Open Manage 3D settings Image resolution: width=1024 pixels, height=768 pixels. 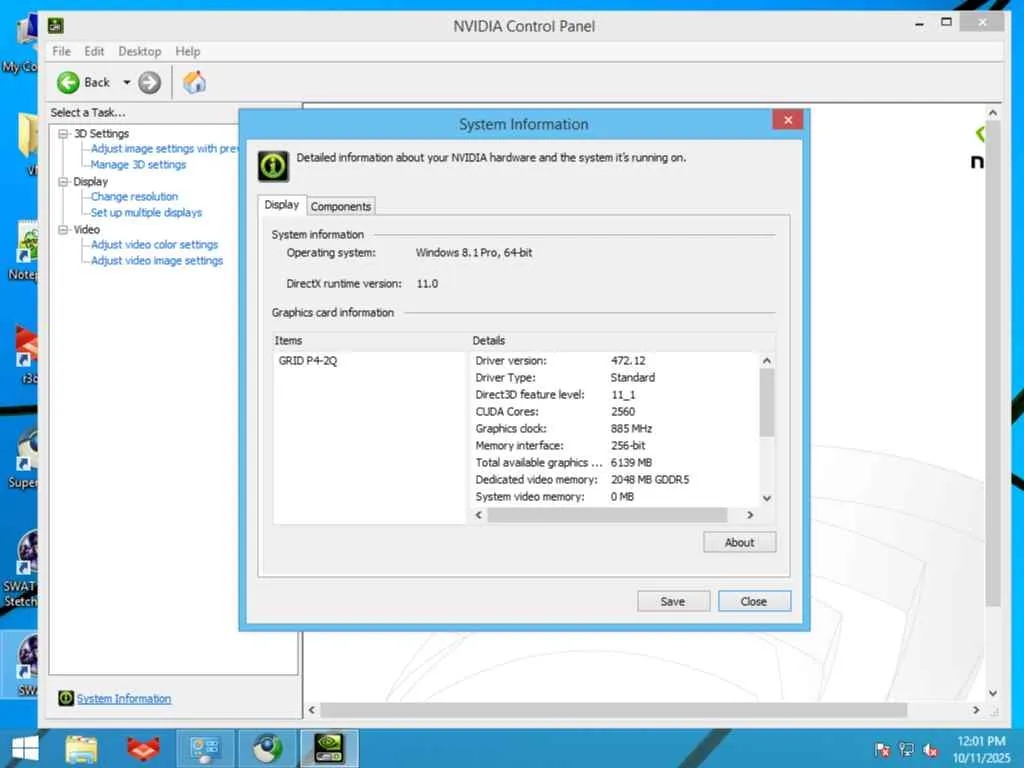(138, 165)
